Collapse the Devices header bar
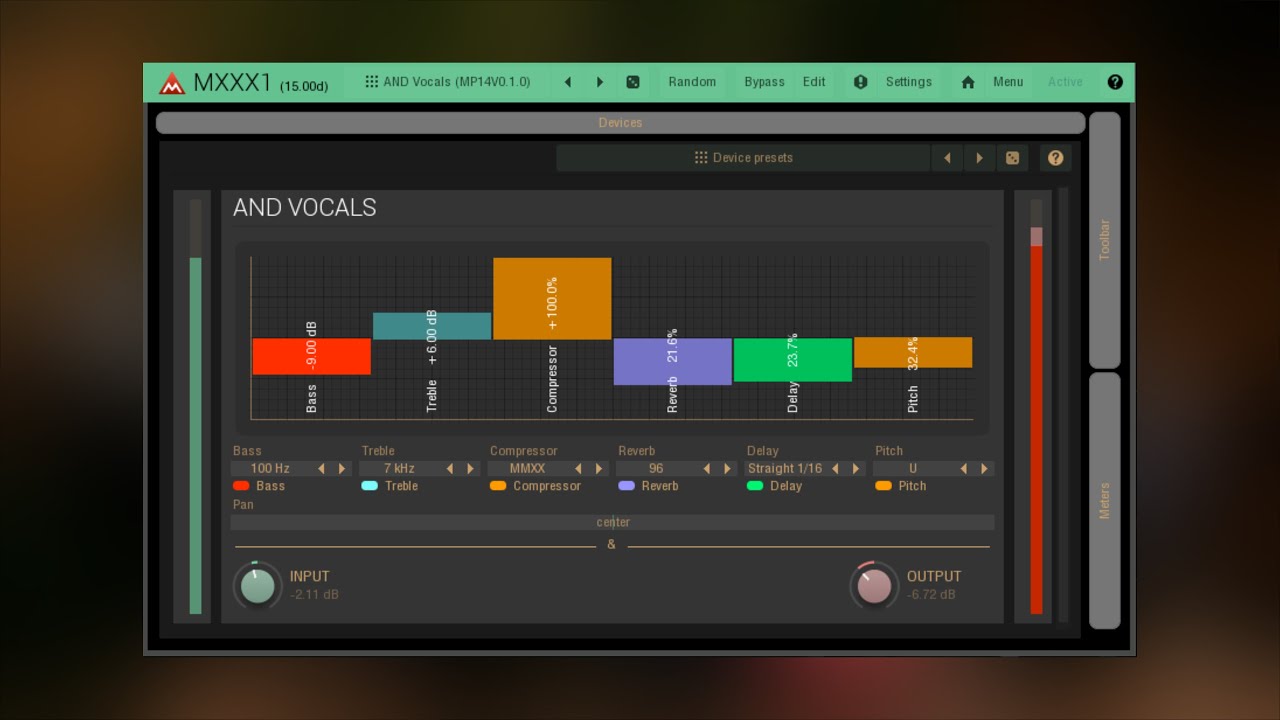The image size is (1280, 720). 620,123
